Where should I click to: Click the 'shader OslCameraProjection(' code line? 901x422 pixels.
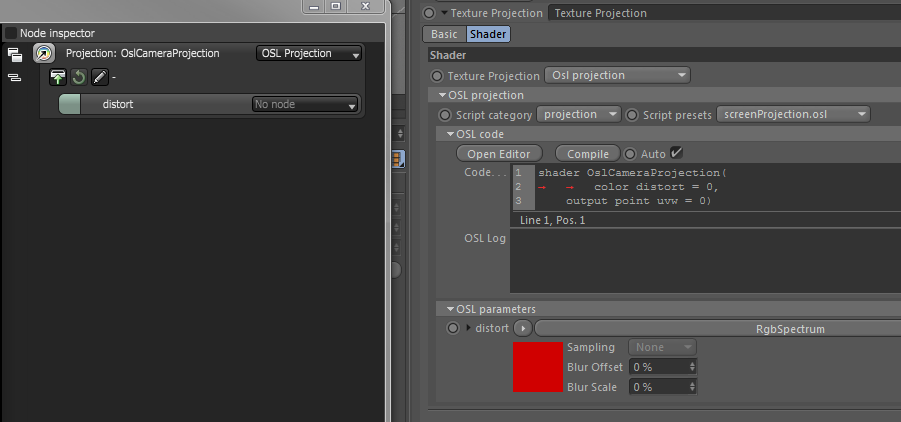click(x=633, y=172)
